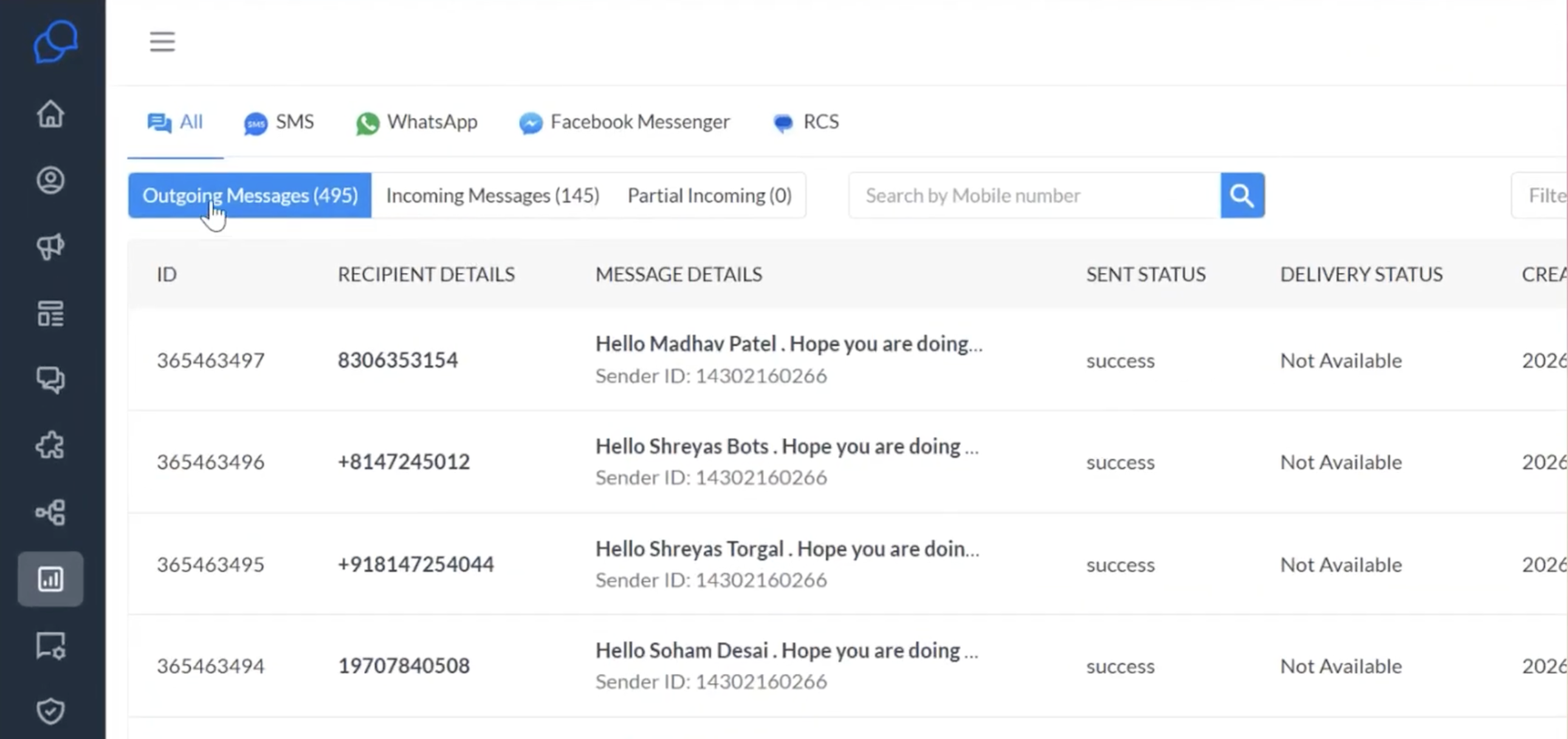
Task: Click the DELIVERY STATUS column header
Action: [1361, 275]
